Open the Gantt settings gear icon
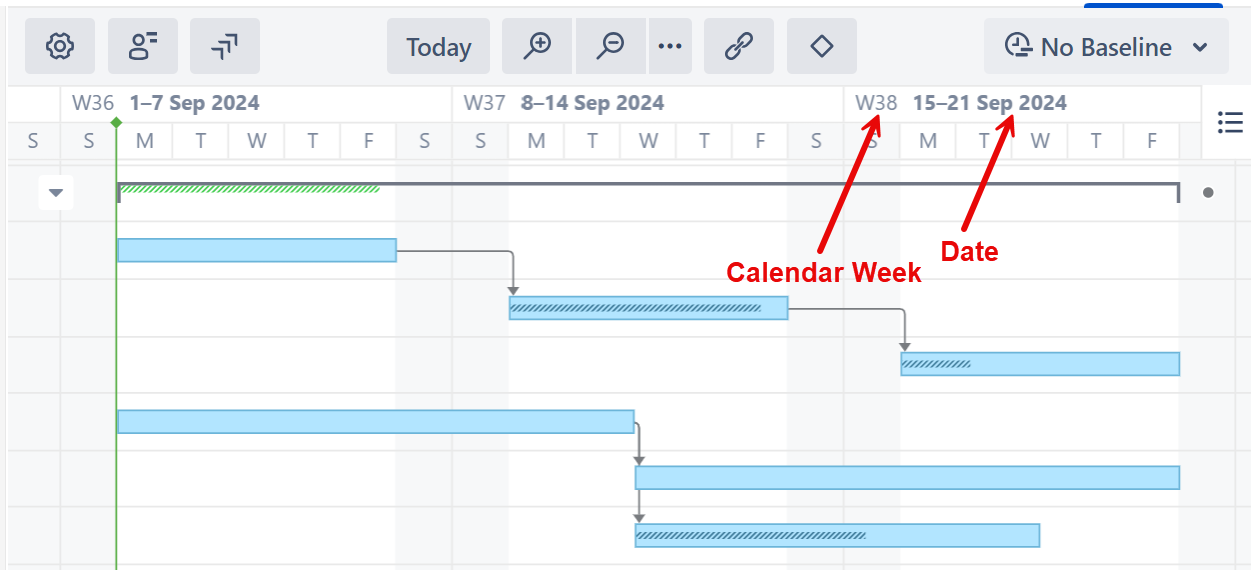The image size is (1251, 570). [60, 46]
